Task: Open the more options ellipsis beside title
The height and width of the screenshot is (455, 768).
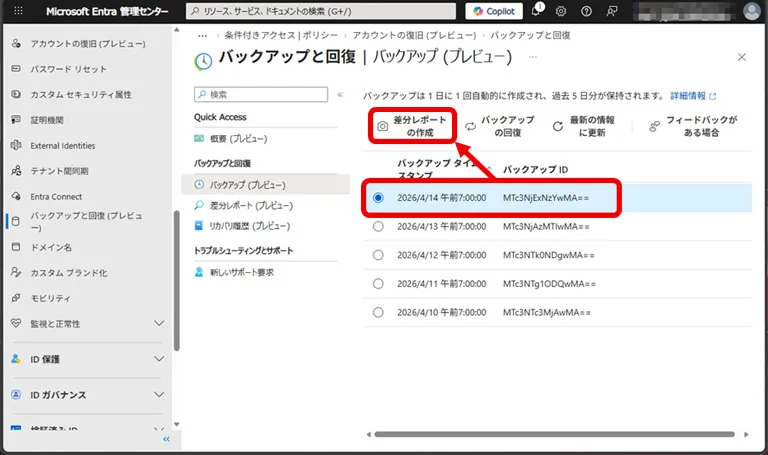Action: point(533,57)
